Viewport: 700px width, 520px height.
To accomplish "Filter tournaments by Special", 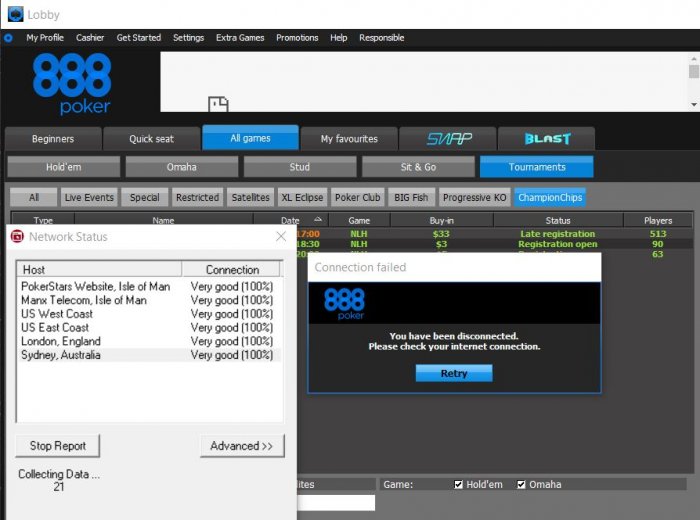I will pos(145,197).
